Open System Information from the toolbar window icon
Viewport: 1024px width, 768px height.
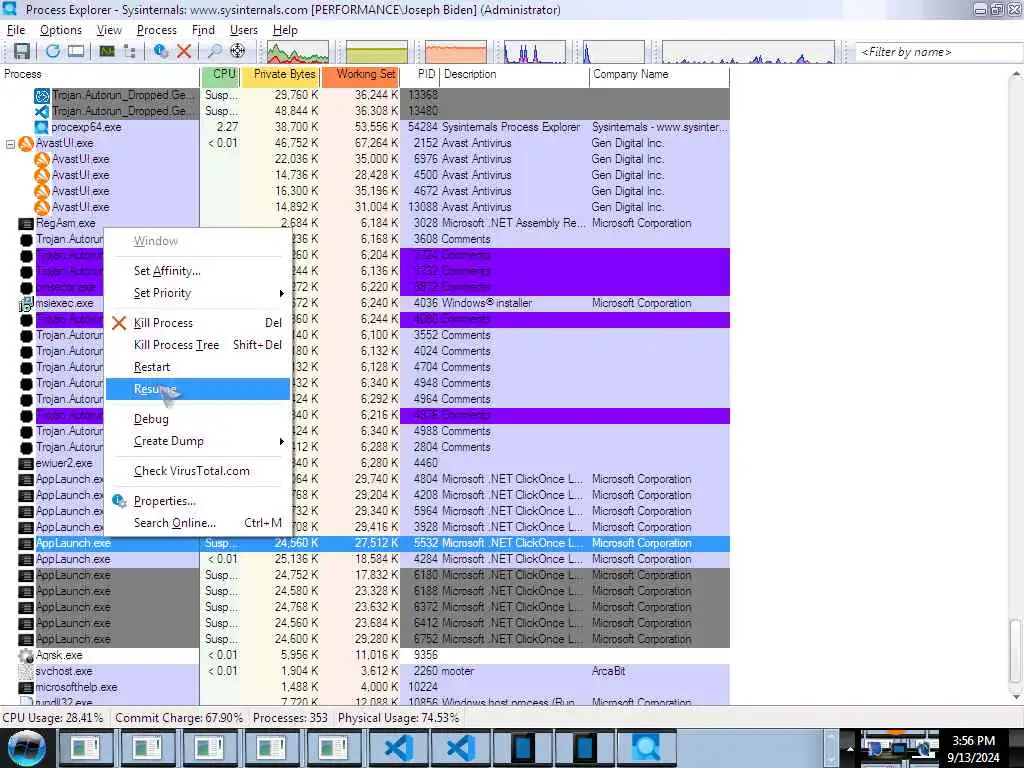[x=76, y=51]
